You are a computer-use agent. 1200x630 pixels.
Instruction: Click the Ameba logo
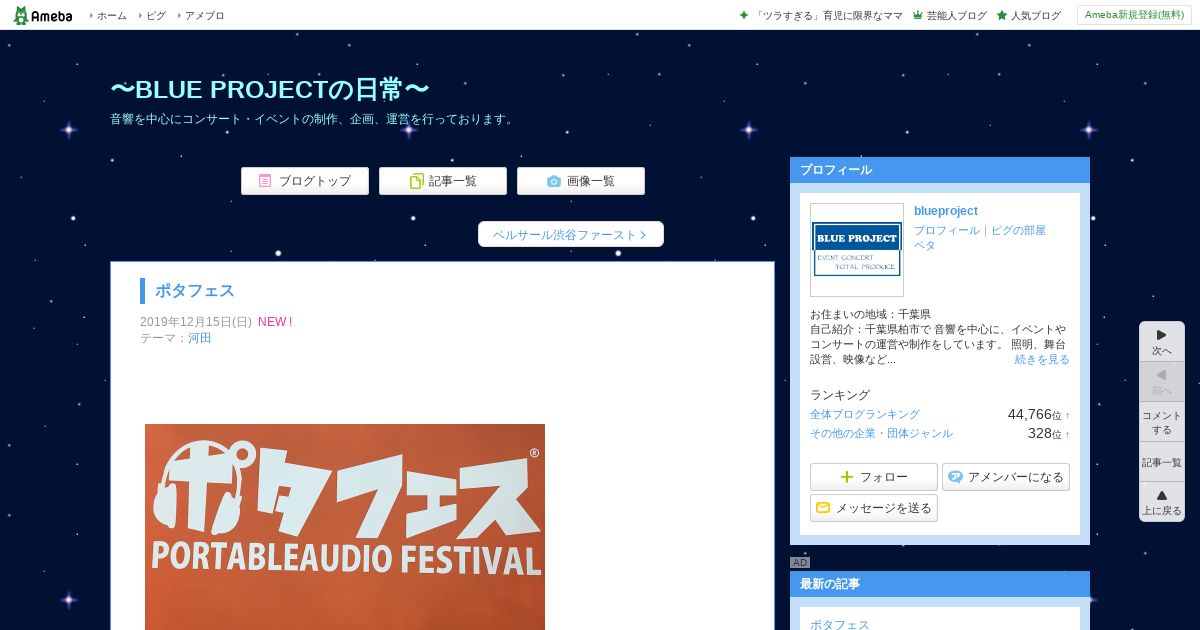coord(42,15)
